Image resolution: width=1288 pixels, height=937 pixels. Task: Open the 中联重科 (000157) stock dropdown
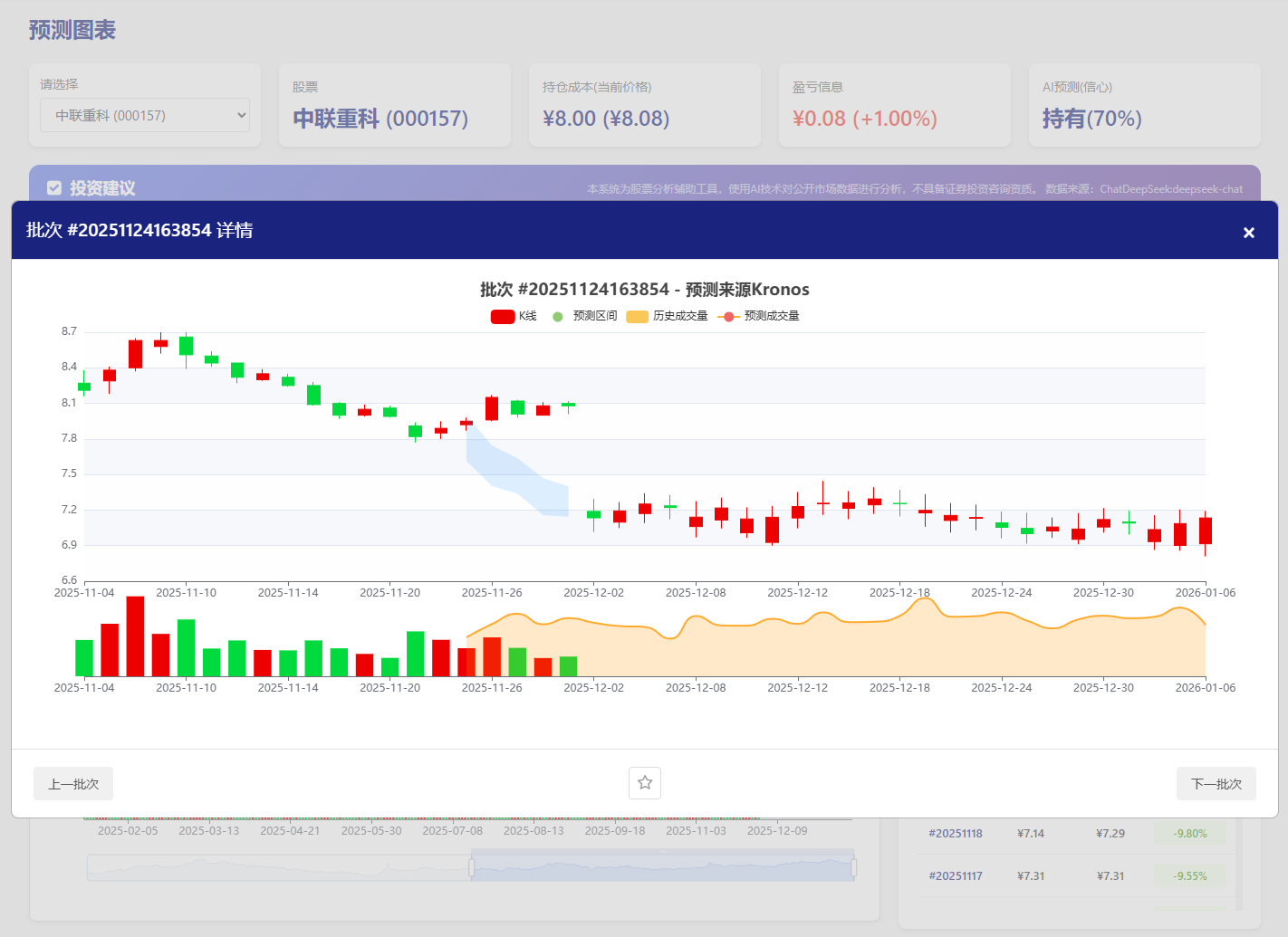[145, 115]
